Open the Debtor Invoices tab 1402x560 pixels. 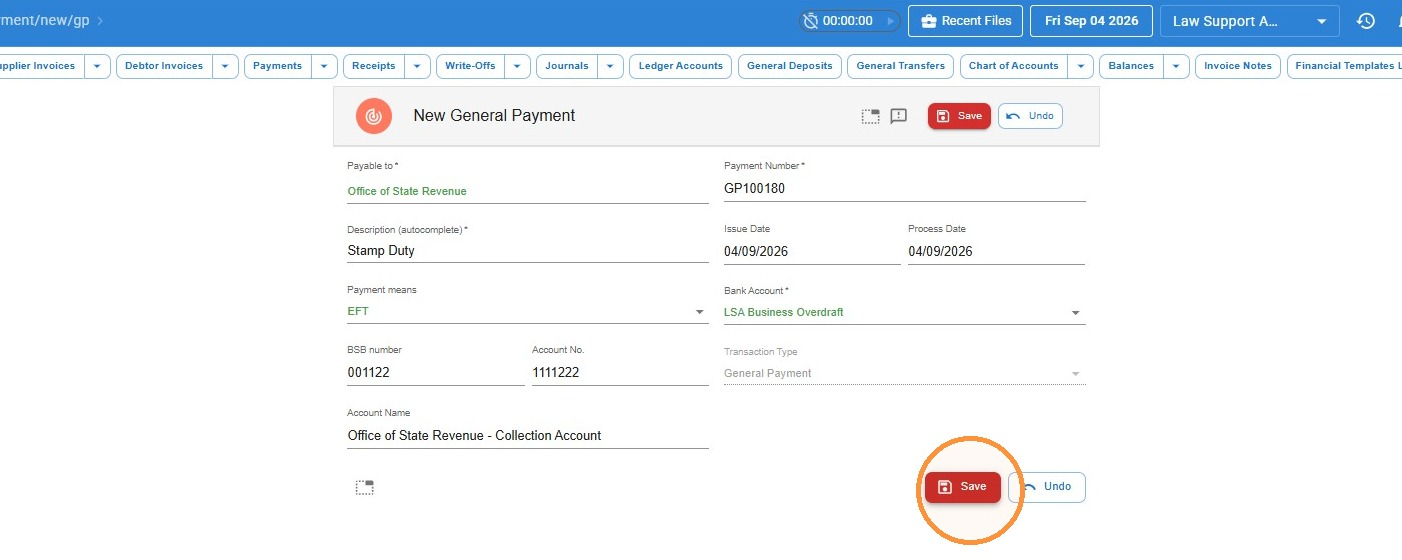click(164, 66)
